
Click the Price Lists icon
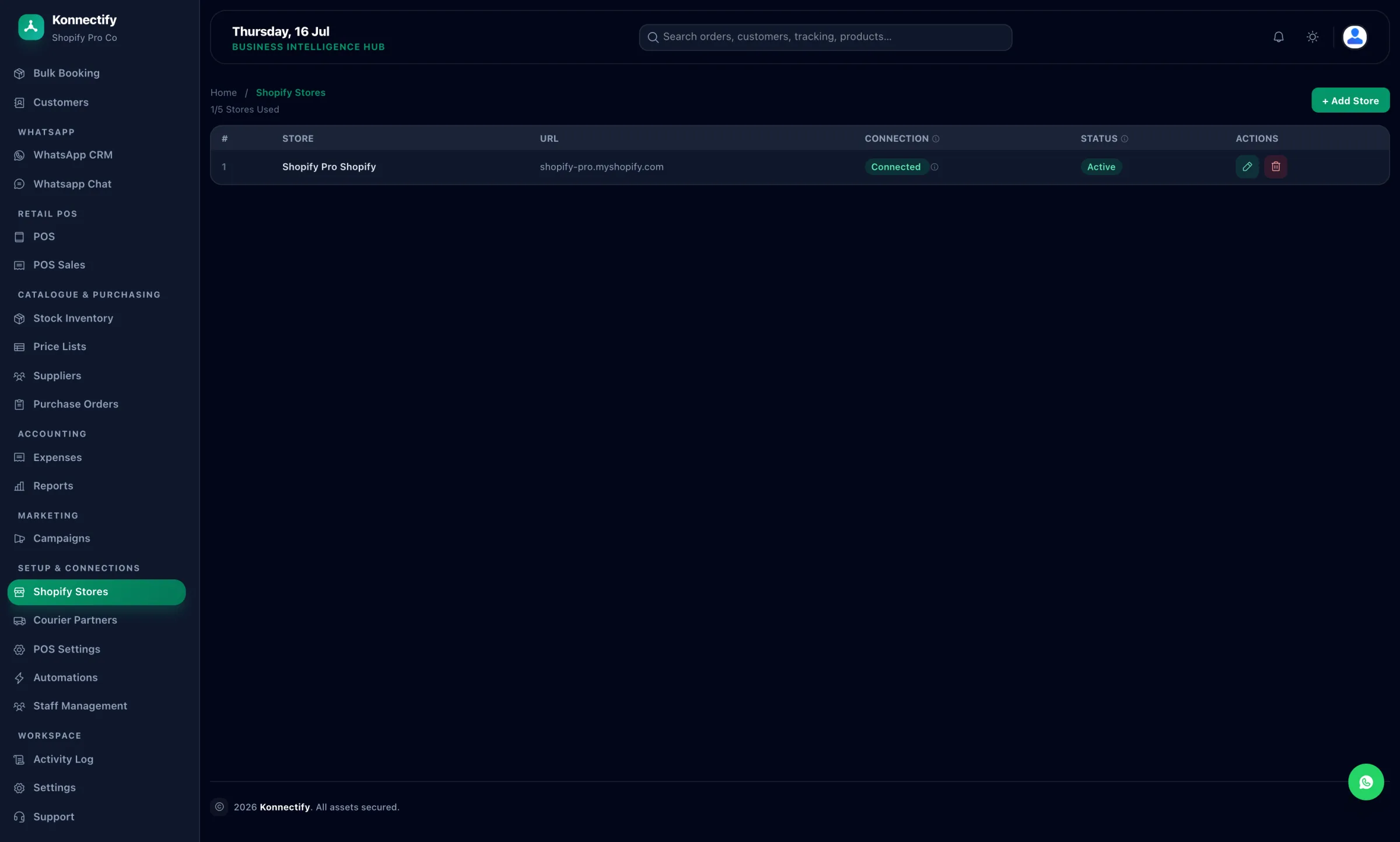19,347
